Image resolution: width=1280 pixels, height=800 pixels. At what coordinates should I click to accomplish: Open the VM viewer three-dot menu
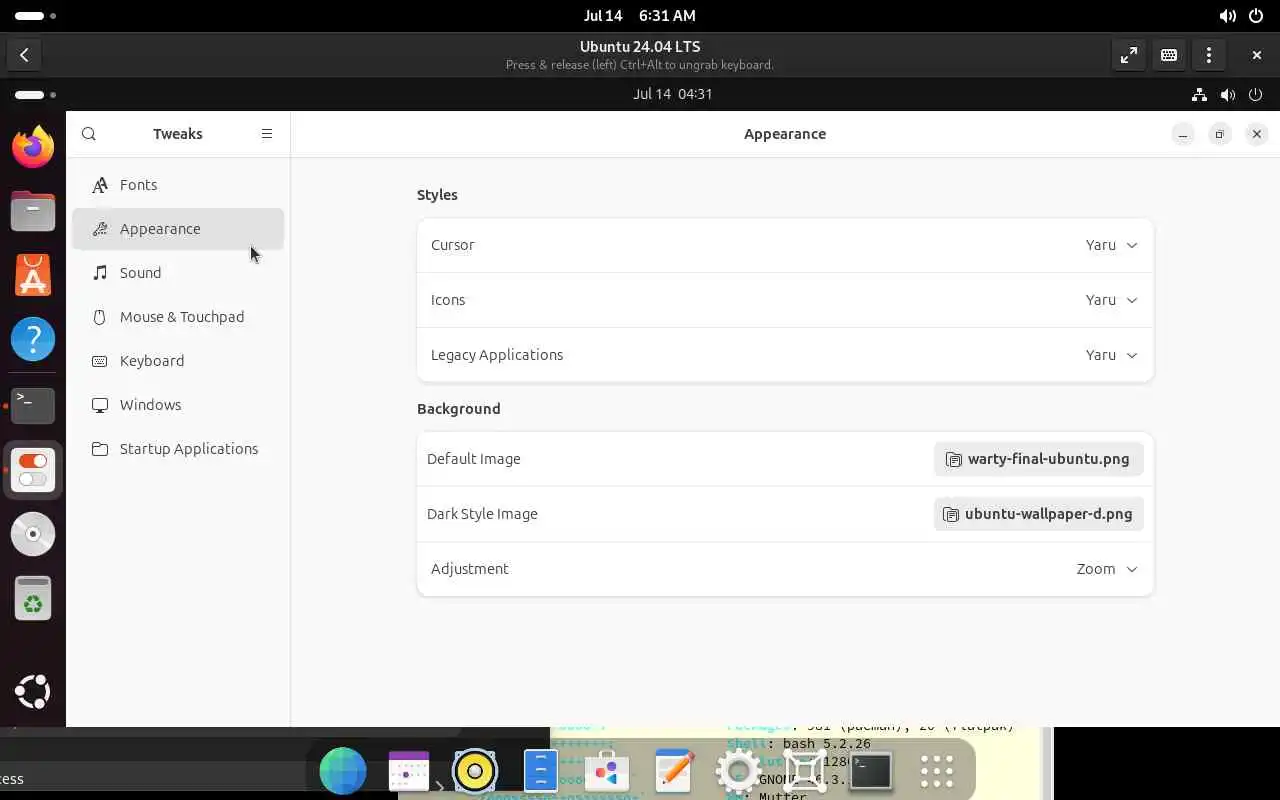pos(1209,55)
